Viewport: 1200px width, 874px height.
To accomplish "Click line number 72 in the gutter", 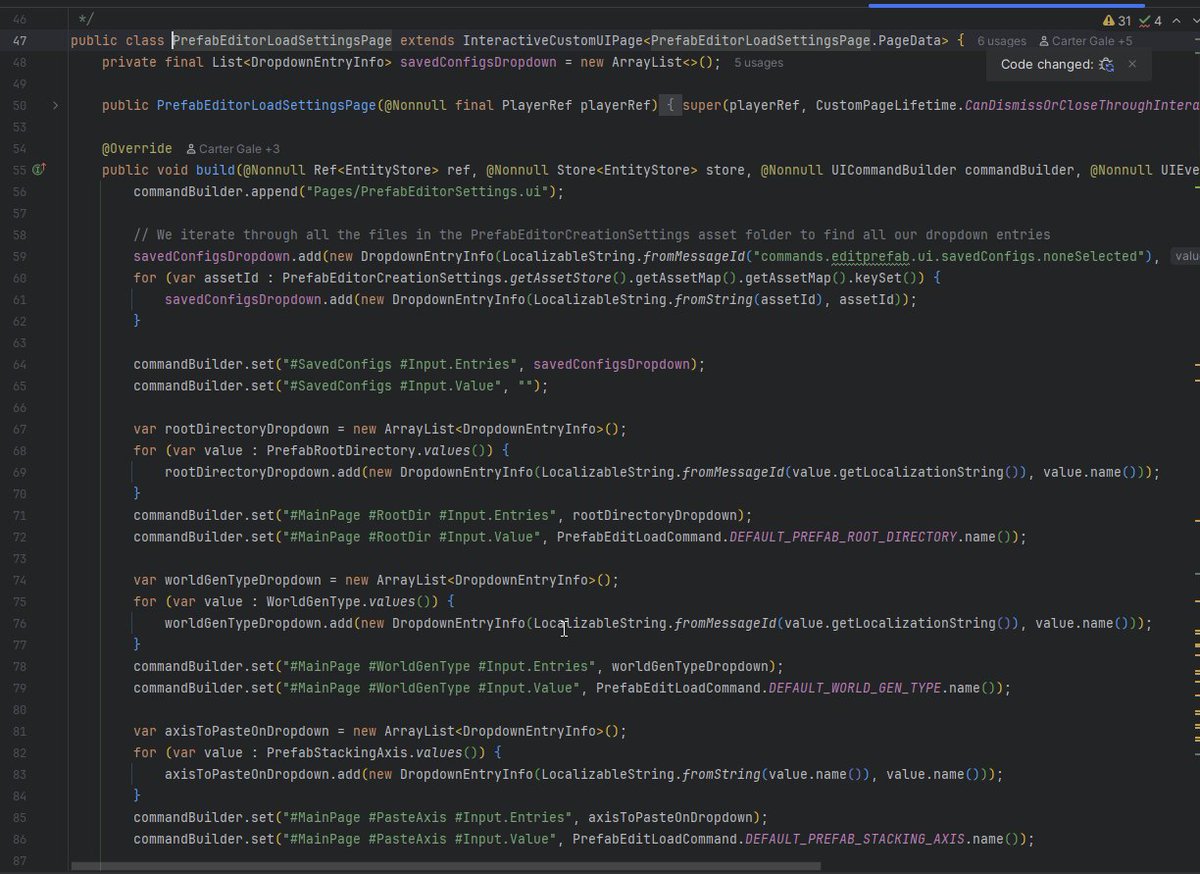I will (x=21, y=537).
